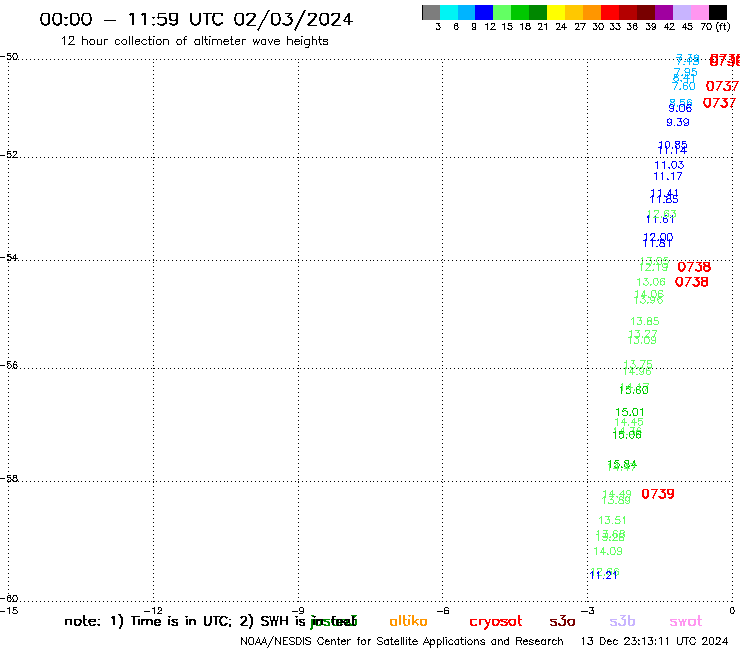Click the 'swot' satellite legend label

[686, 622]
